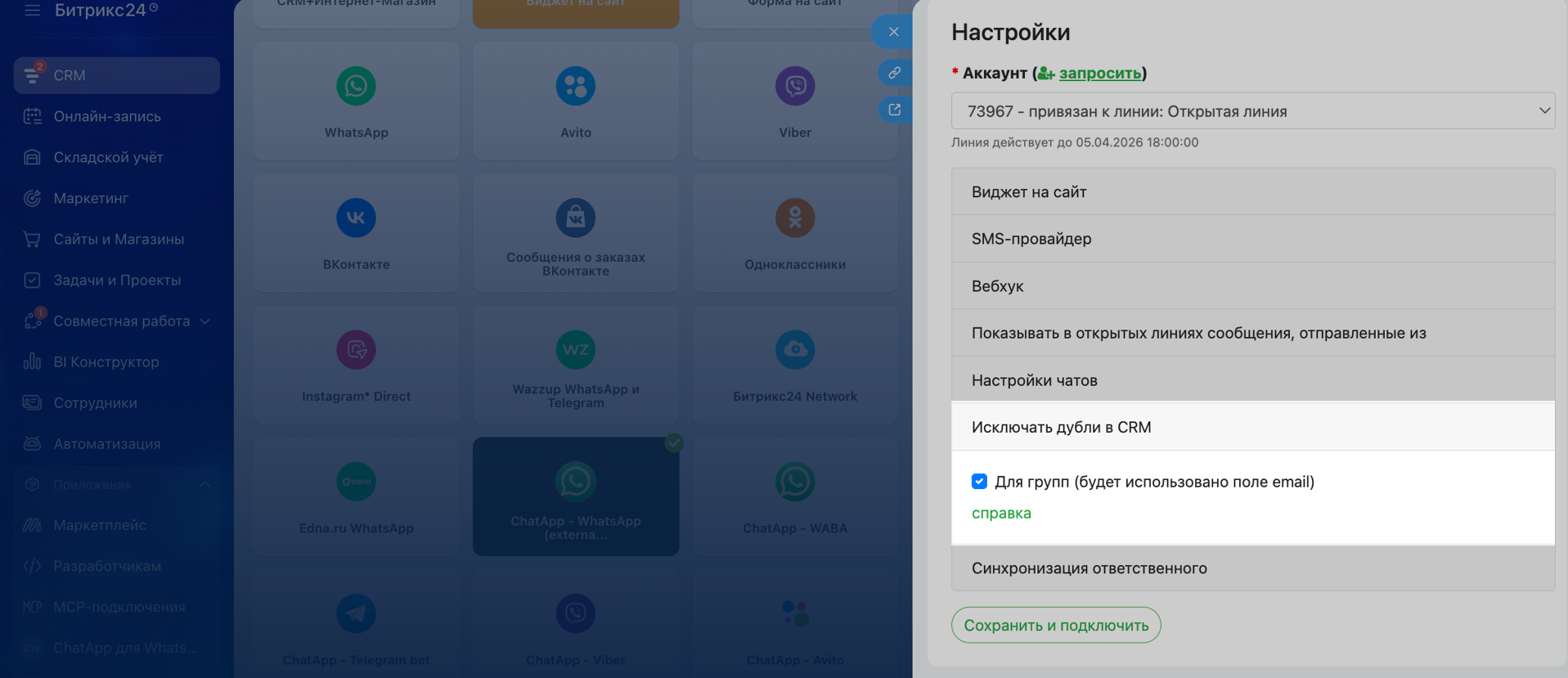Expand the 'Виджет на сайт' section
This screenshot has width=1568, height=678.
coord(1252,192)
